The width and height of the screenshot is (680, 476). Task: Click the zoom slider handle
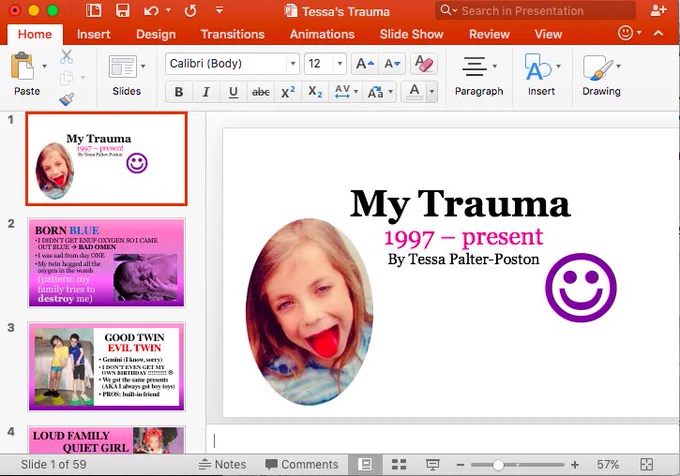[498, 465]
